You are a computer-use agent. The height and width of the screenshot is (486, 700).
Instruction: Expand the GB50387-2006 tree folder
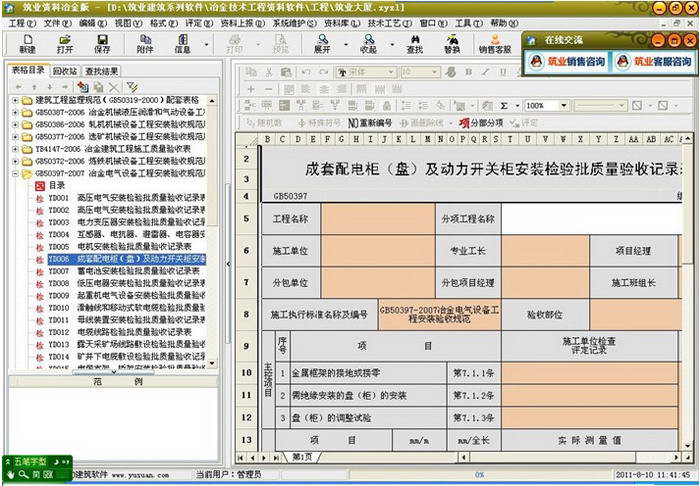pos(14,111)
